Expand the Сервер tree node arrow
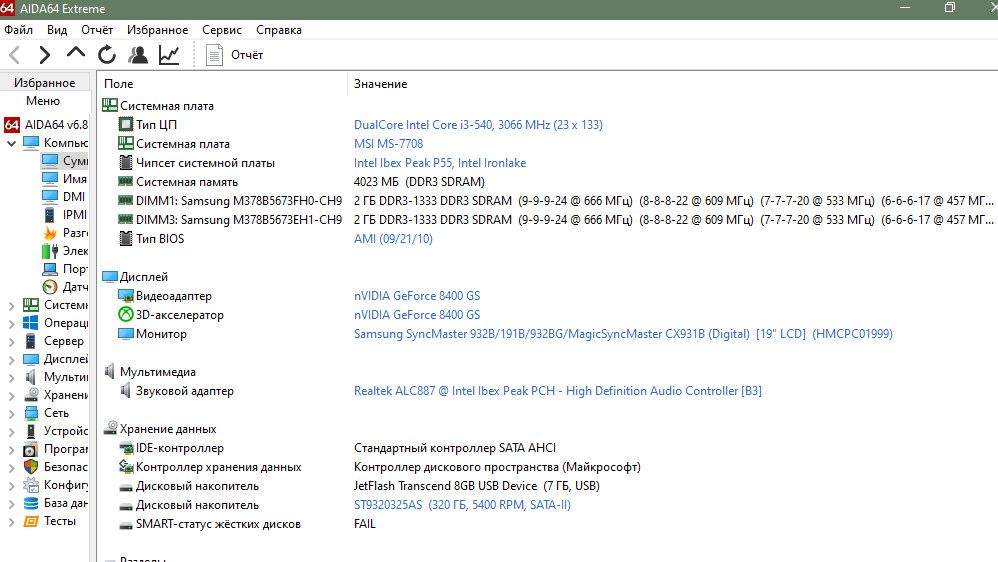Image resolution: width=998 pixels, height=562 pixels. 11,341
